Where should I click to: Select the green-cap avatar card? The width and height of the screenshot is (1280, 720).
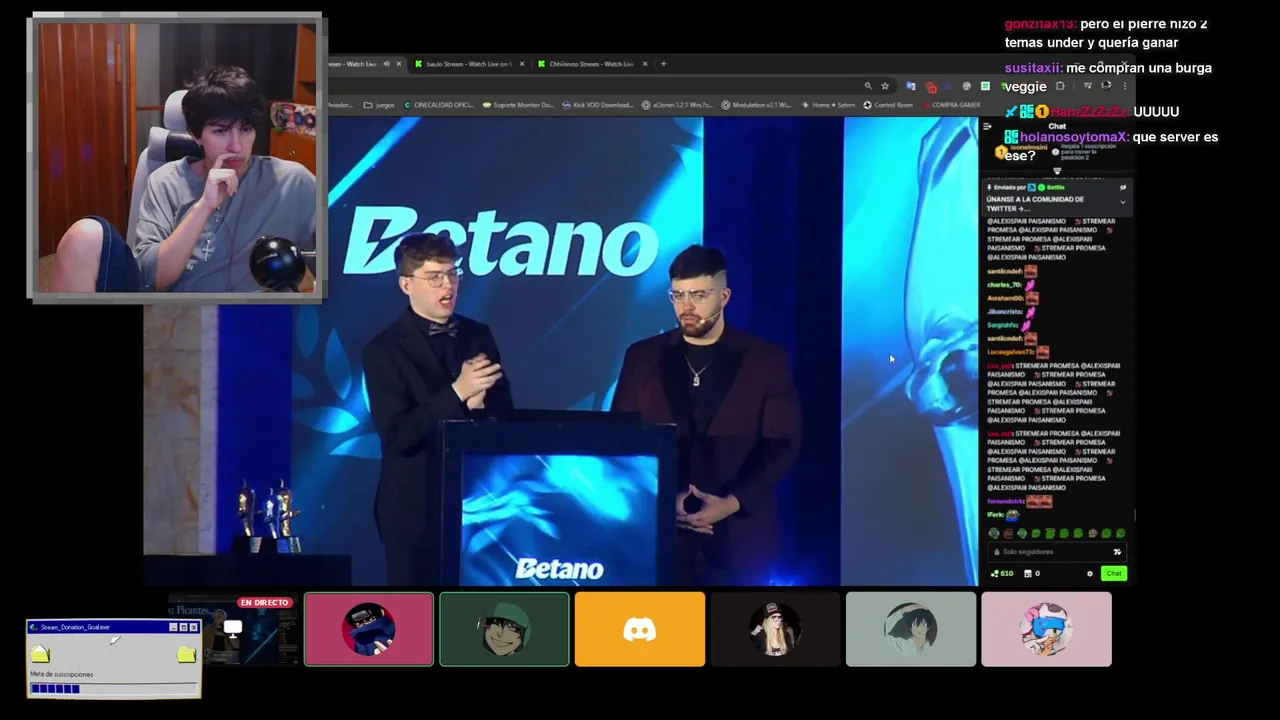[x=504, y=629]
